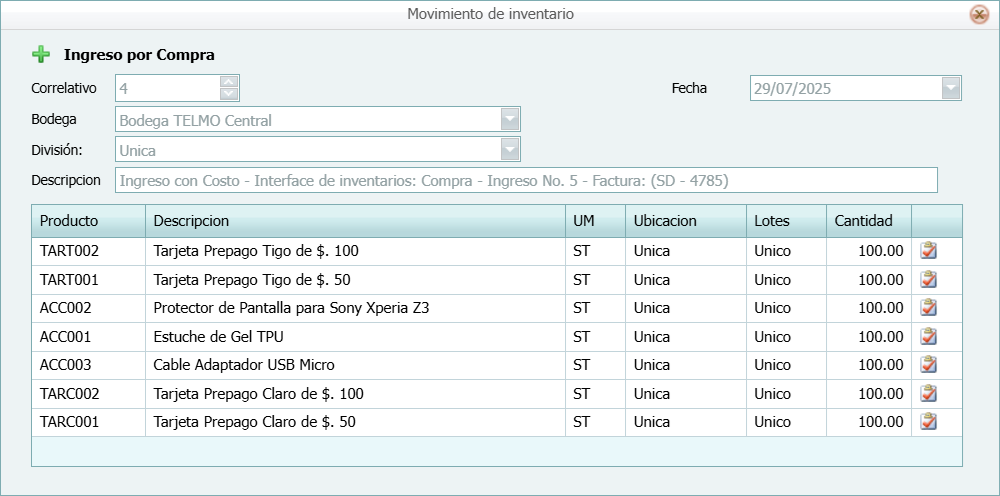
Task: Close the Movimiento de inventario window
Action: coord(979,14)
